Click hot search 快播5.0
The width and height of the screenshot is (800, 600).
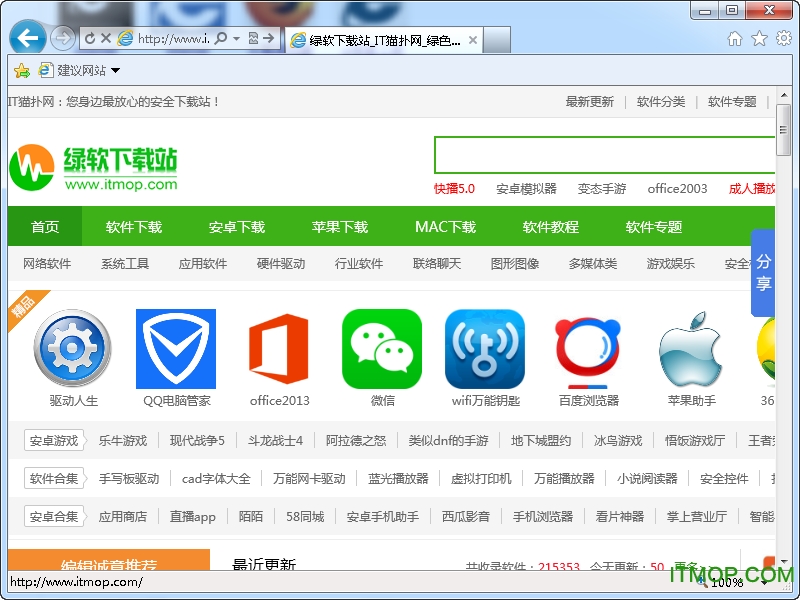454,189
